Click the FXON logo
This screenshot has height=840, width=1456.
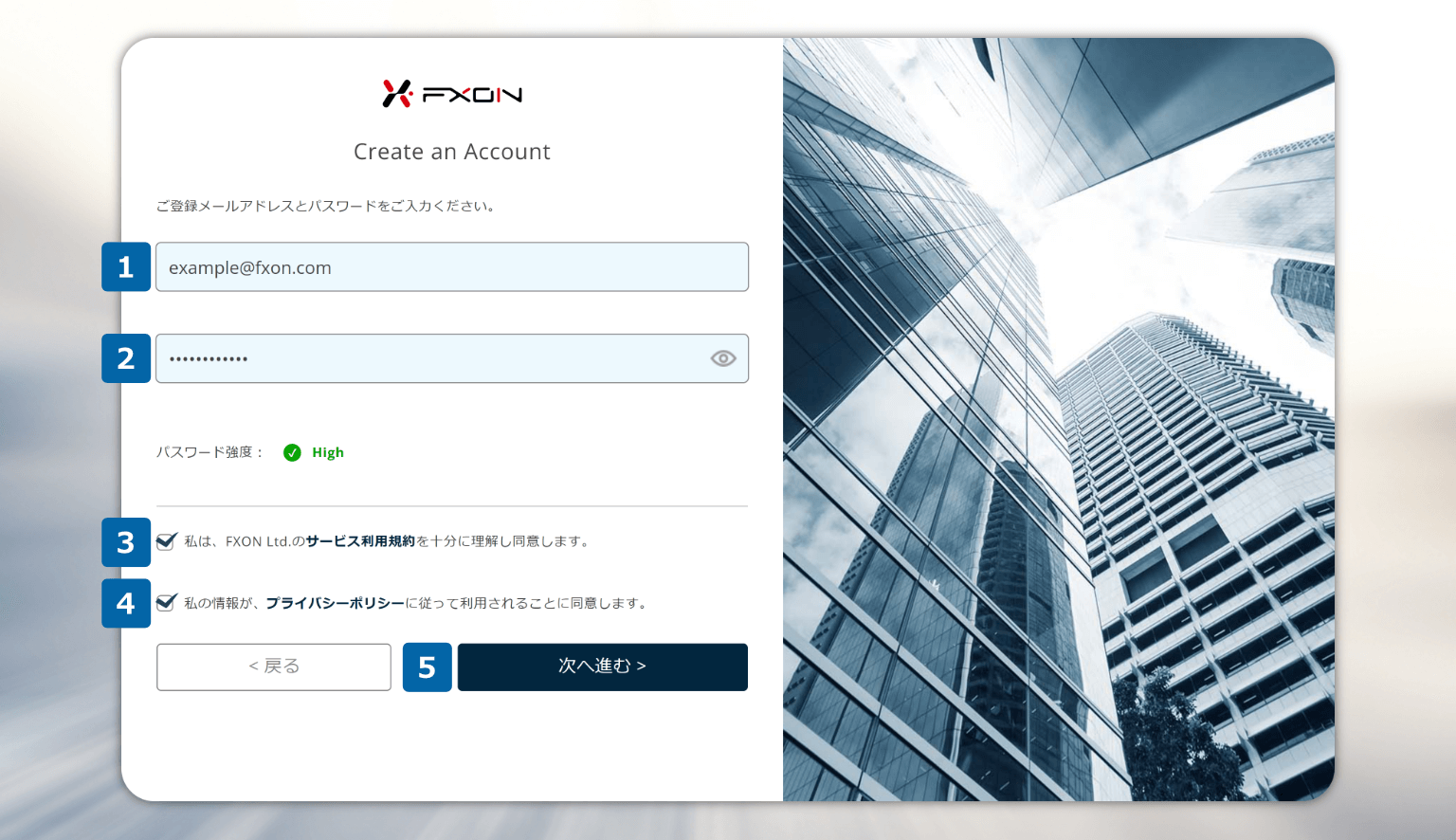[452, 93]
